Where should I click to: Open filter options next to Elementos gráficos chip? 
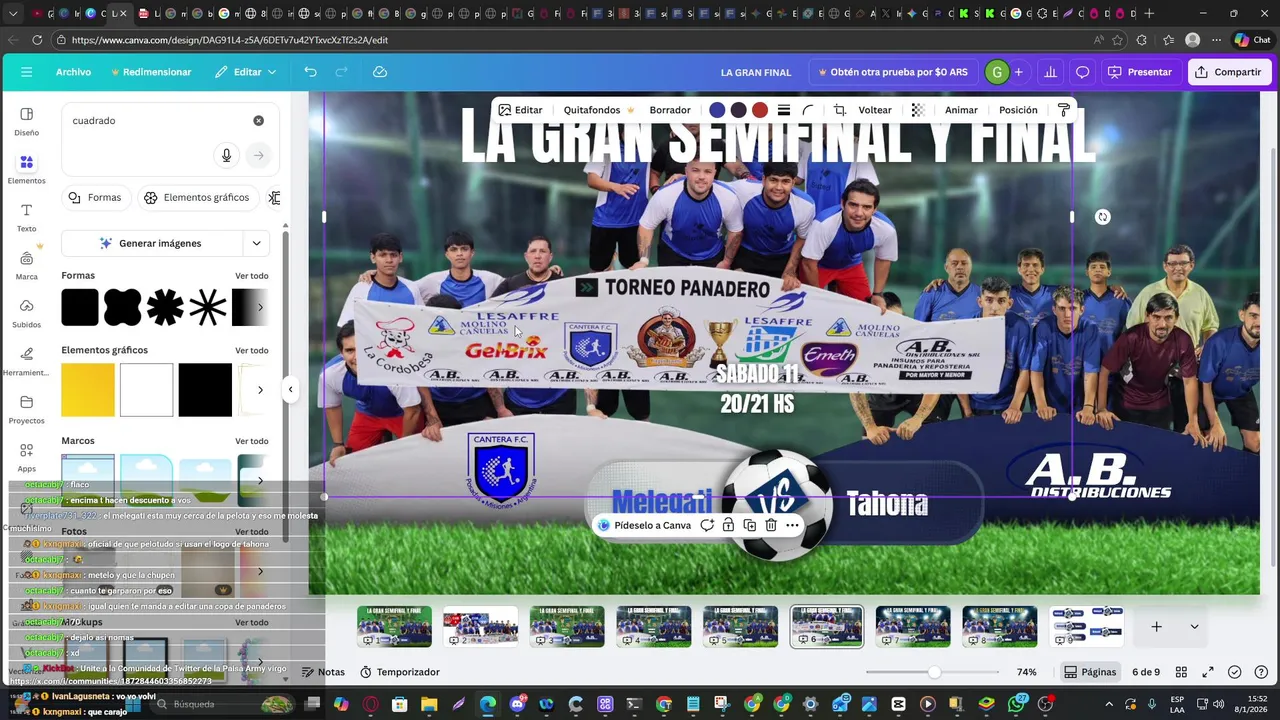coord(274,197)
